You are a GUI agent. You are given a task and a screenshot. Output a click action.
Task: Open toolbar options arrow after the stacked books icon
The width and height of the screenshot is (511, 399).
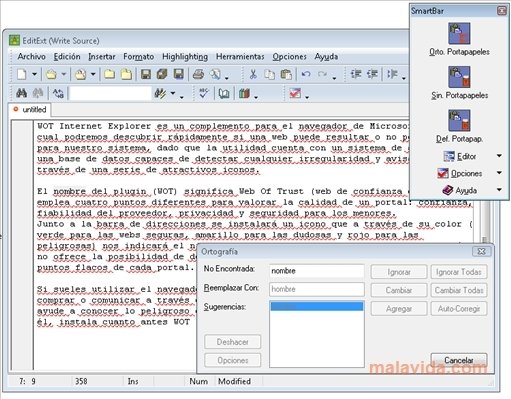tap(256, 97)
